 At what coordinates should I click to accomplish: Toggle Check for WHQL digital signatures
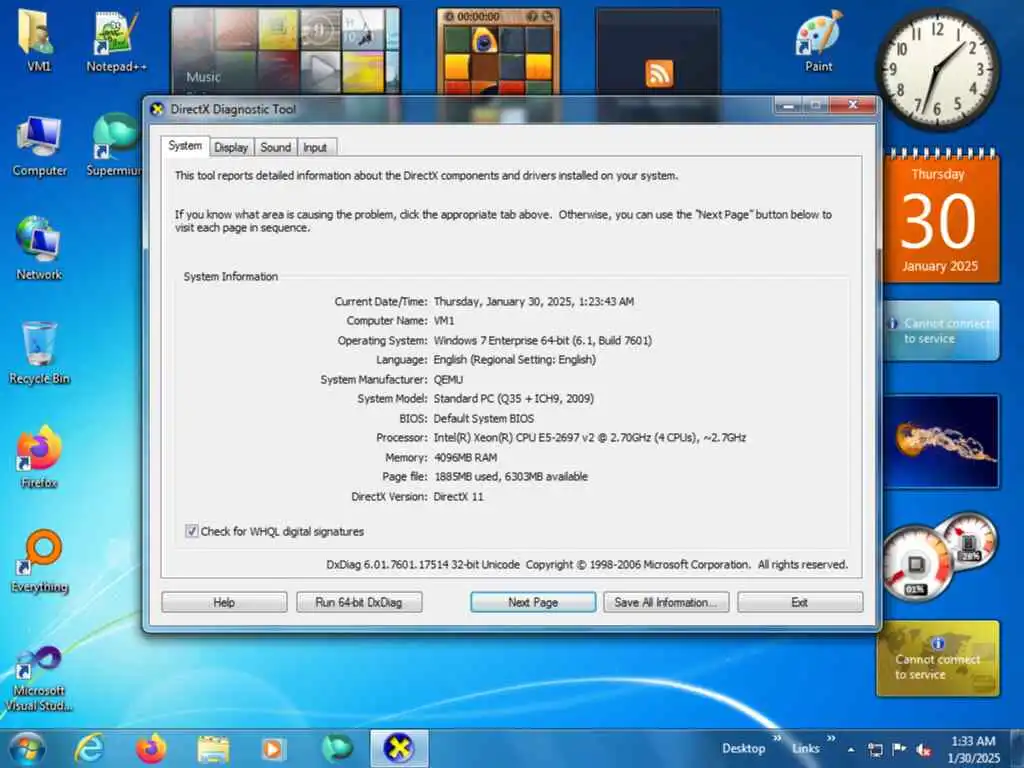(191, 531)
